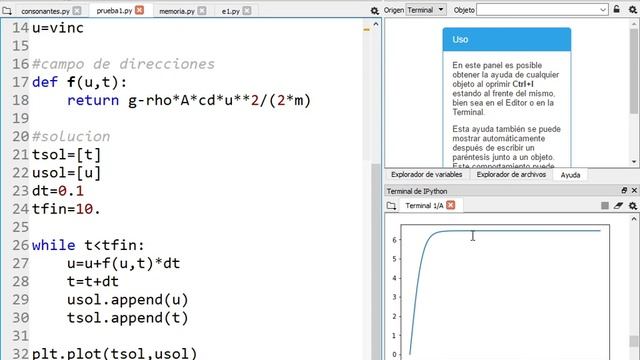Click the 'u=u+f(u,t)*dt' line
Screen dimensions: 640x360
(x=123, y=263)
